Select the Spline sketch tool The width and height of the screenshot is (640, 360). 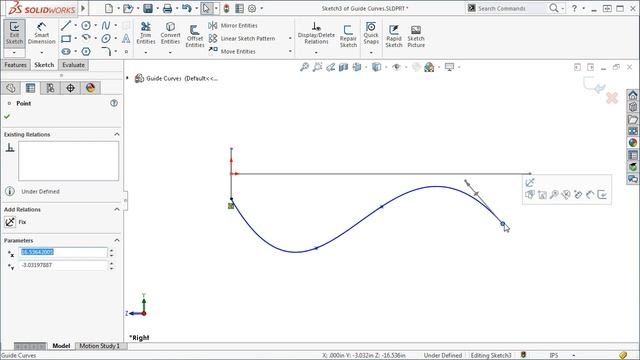point(105,26)
